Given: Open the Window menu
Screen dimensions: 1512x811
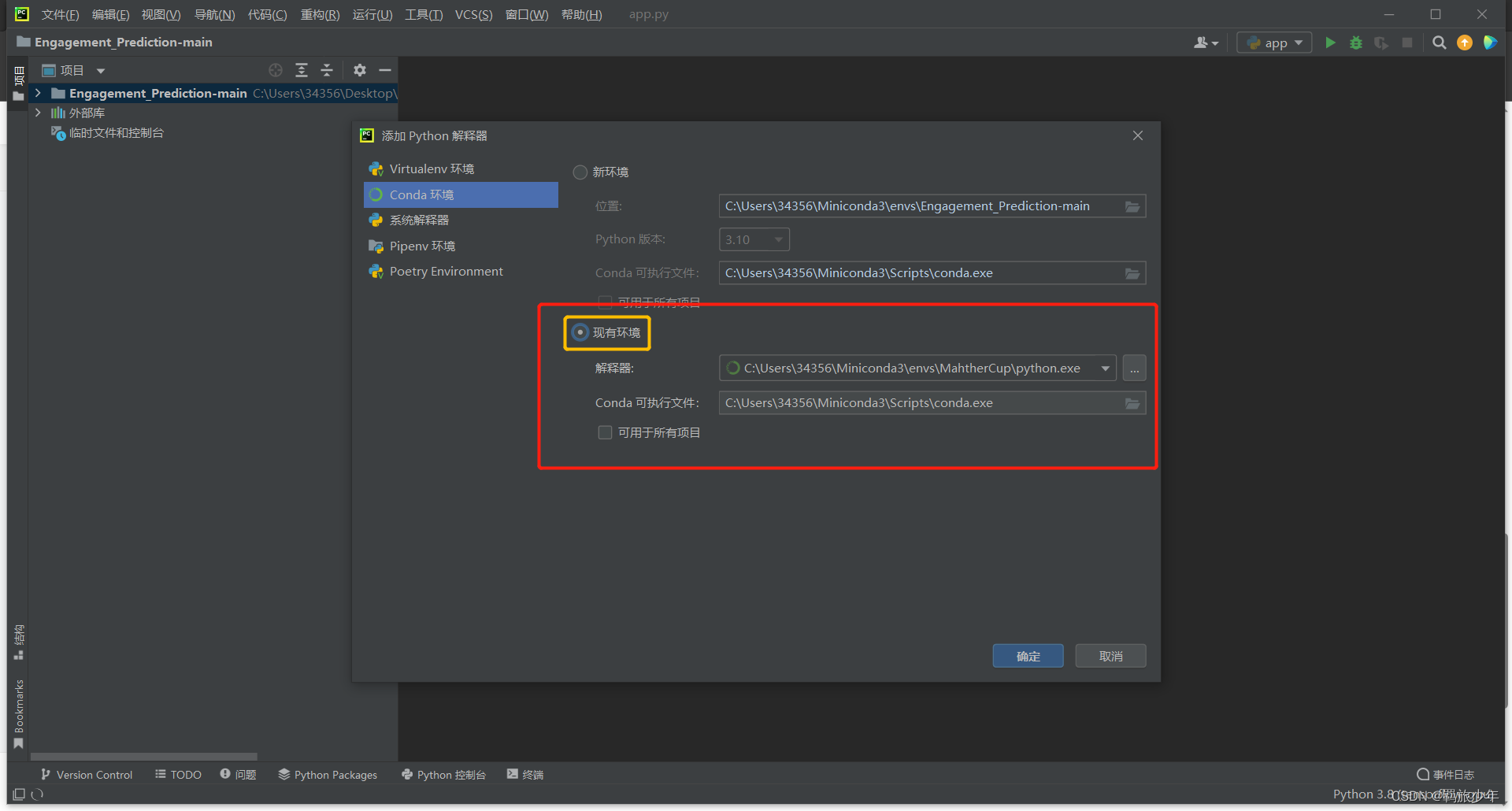Looking at the screenshot, I should tap(527, 15).
